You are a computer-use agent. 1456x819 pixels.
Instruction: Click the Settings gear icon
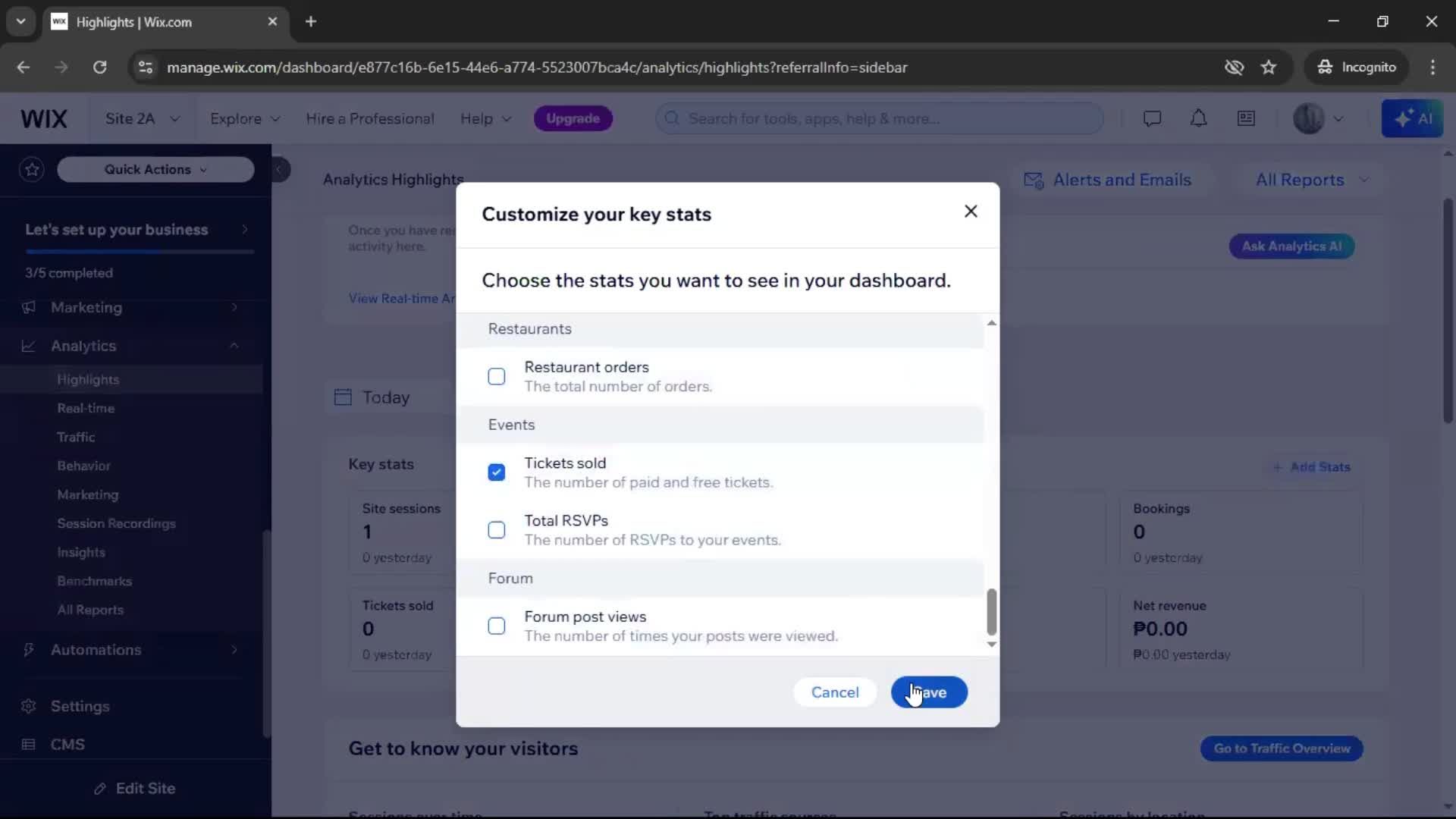[29, 707]
